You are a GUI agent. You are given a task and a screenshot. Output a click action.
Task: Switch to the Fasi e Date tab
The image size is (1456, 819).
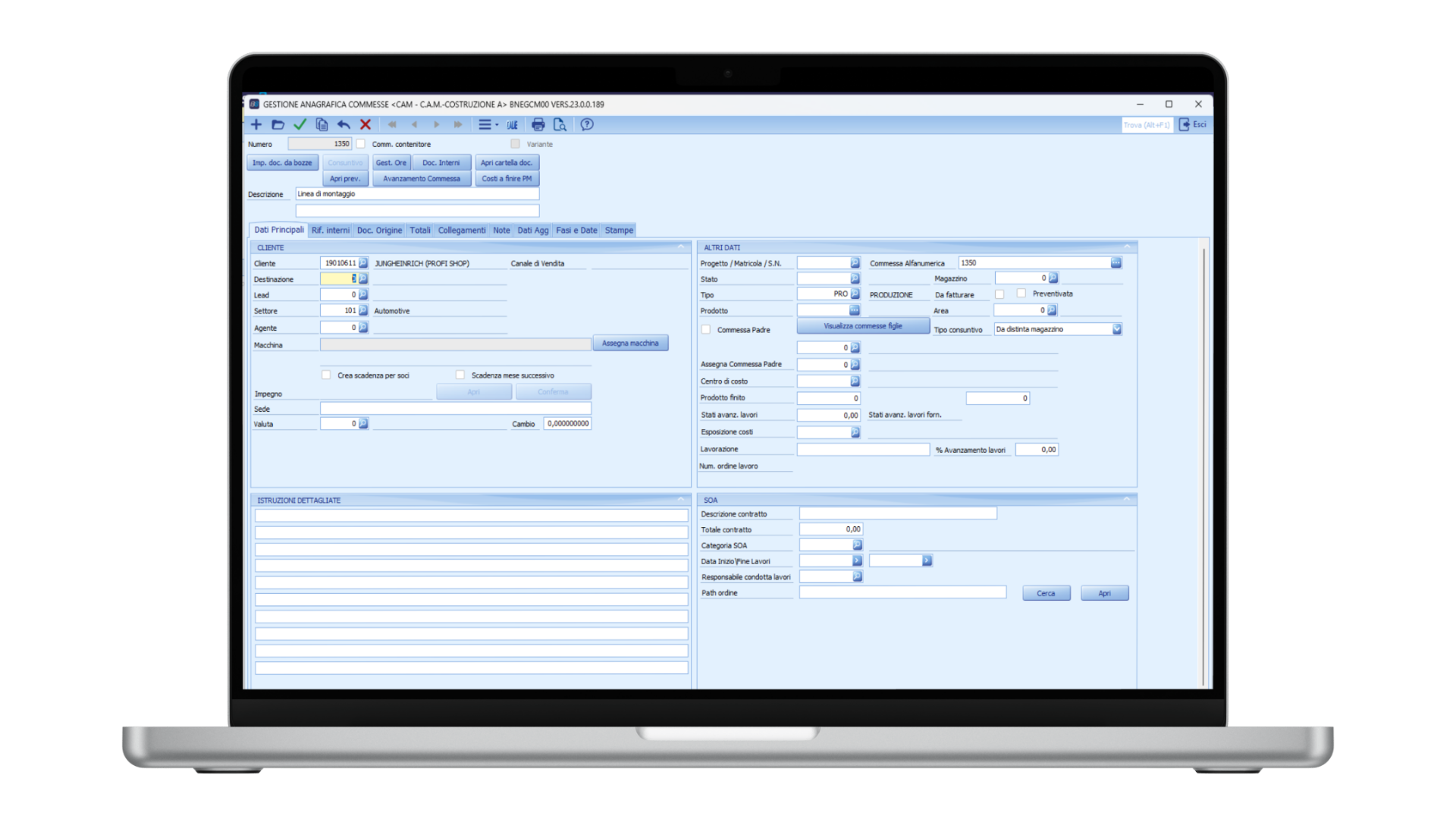pyautogui.click(x=576, y=230)
